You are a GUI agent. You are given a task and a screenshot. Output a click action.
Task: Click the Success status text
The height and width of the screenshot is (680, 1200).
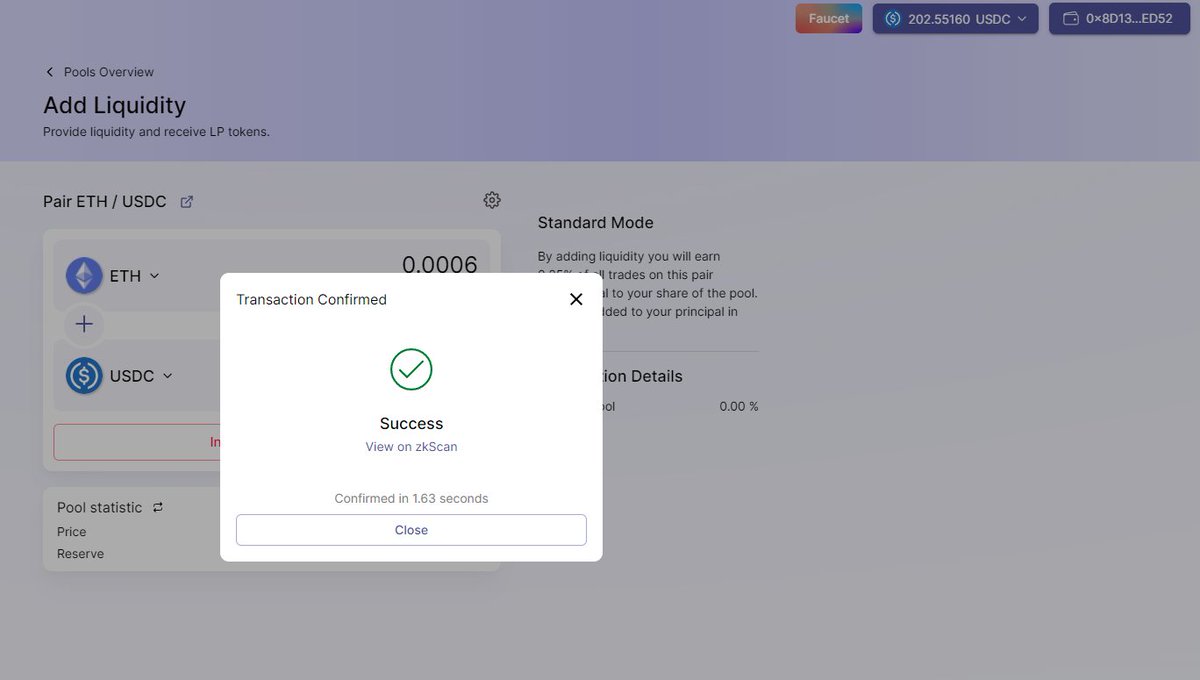click(411, 423)
